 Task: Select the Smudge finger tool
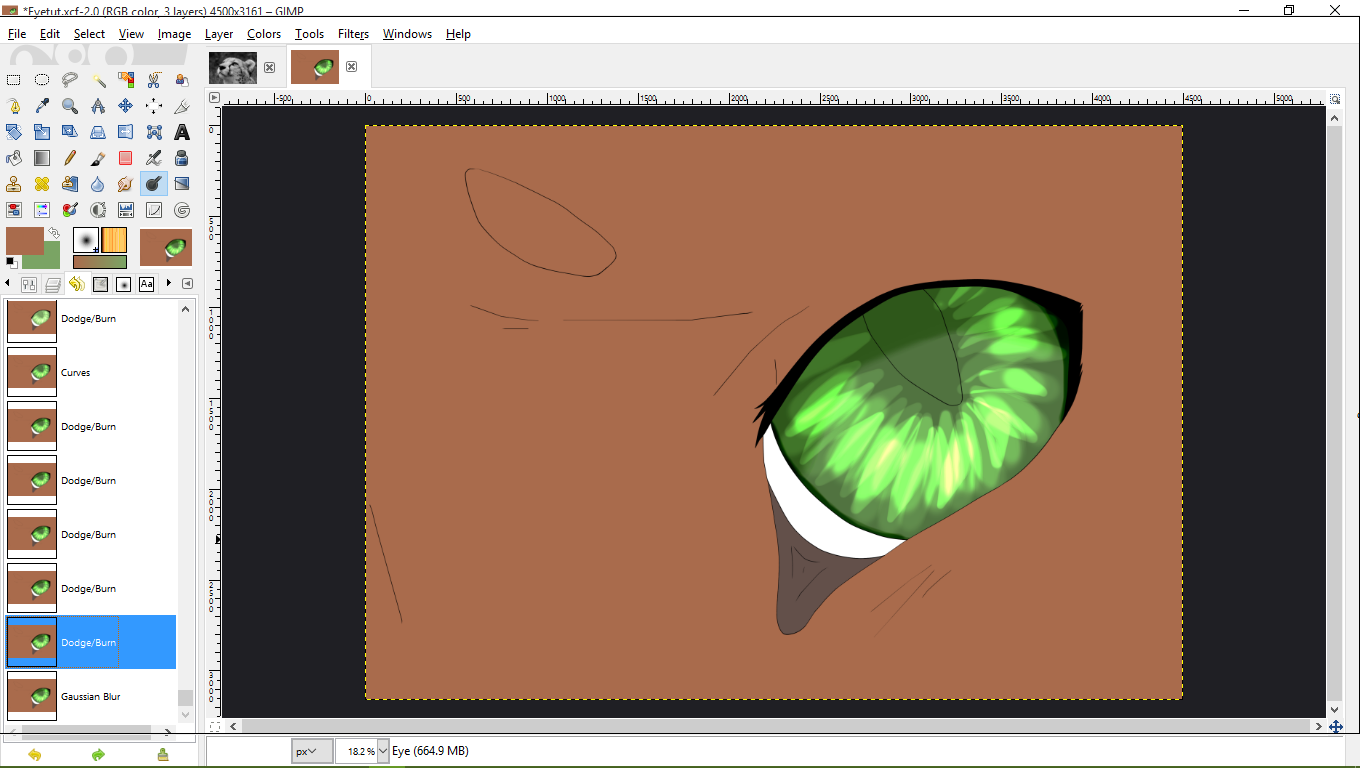click(x=126, y=184)
